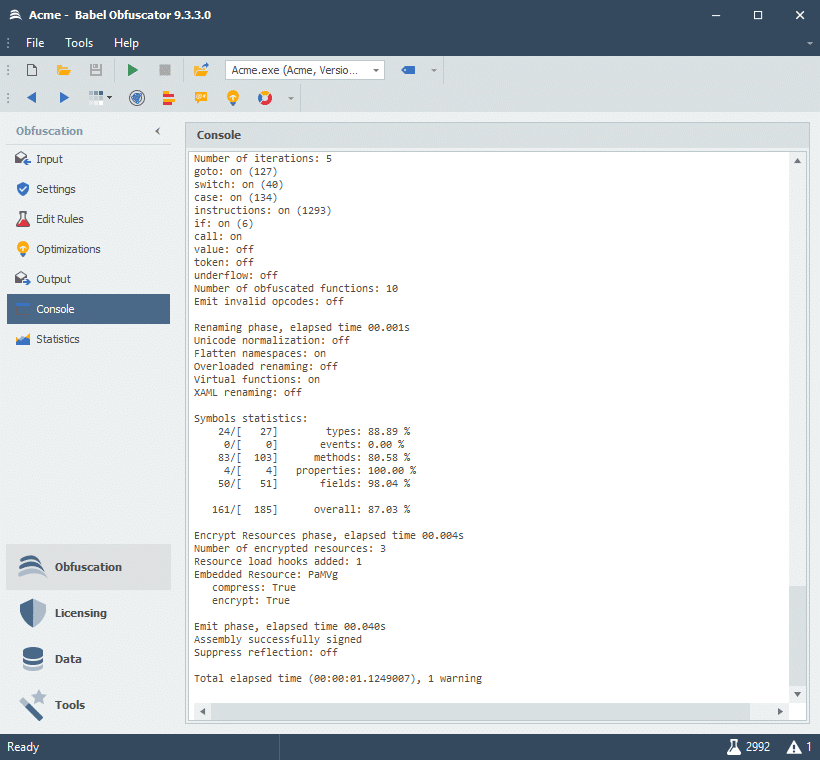Screen dimensions: 820x760
Task: Click the blue shield Settings icon
Action: (22, 189)
